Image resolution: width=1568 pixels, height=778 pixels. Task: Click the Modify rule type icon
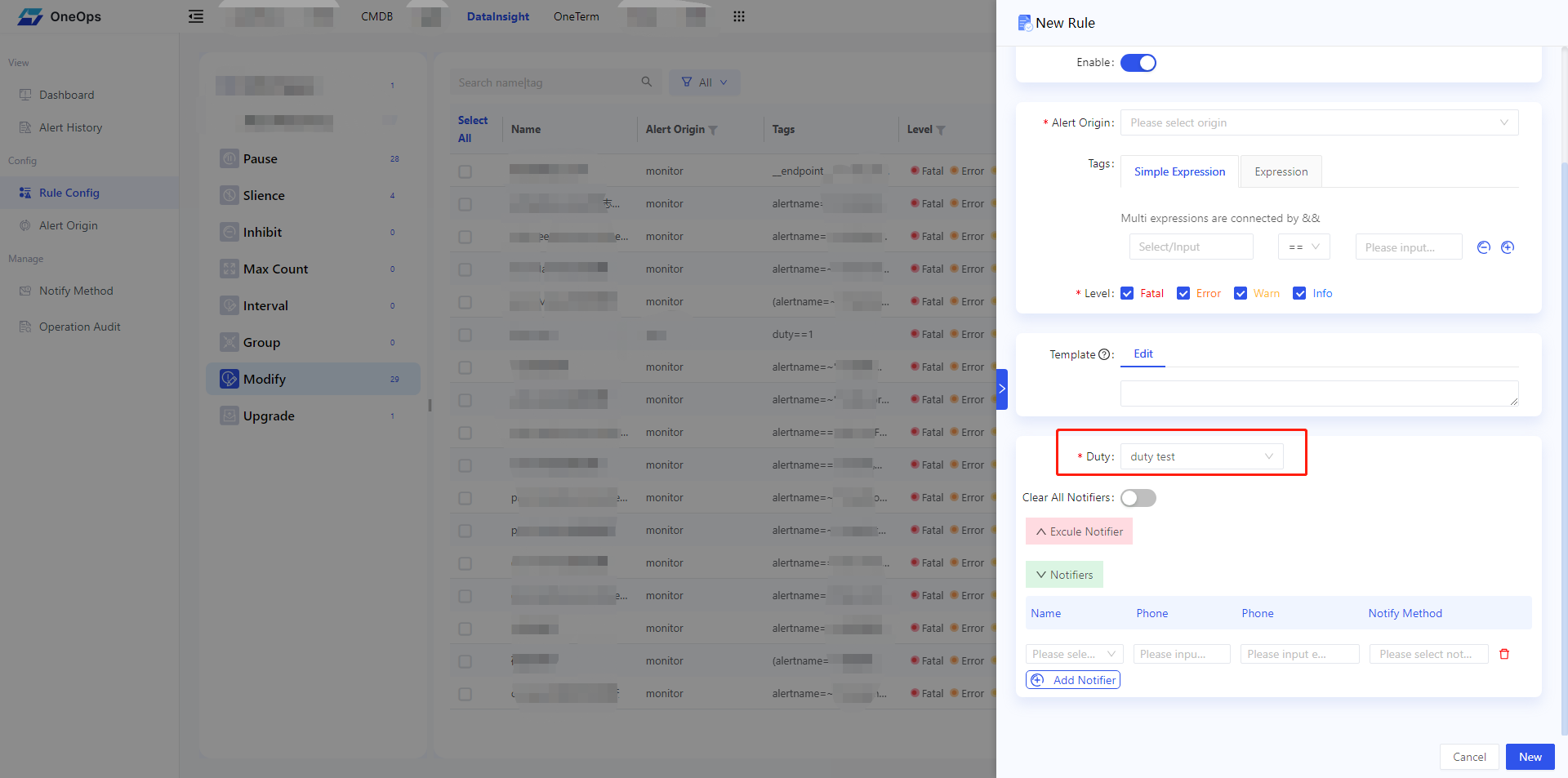229,379
